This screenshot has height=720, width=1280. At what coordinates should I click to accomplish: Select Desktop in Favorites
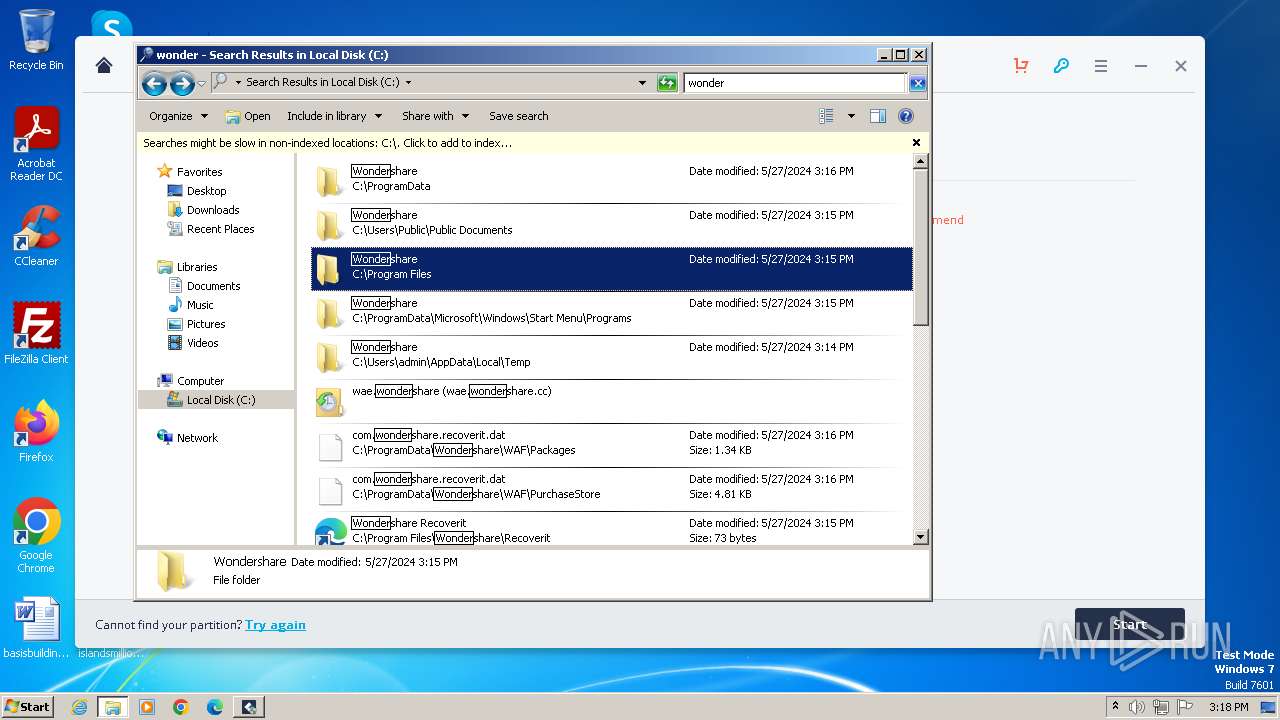206,191
